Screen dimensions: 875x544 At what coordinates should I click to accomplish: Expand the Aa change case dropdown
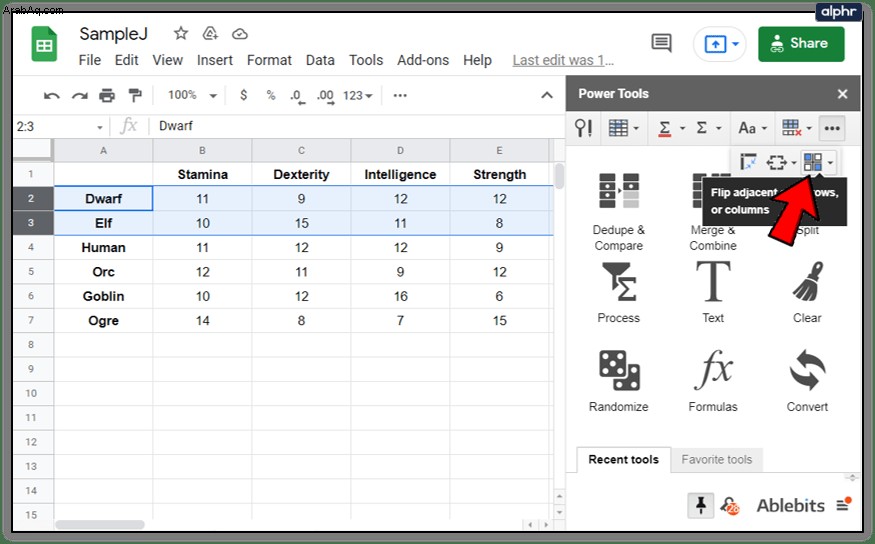coord(764,128)
